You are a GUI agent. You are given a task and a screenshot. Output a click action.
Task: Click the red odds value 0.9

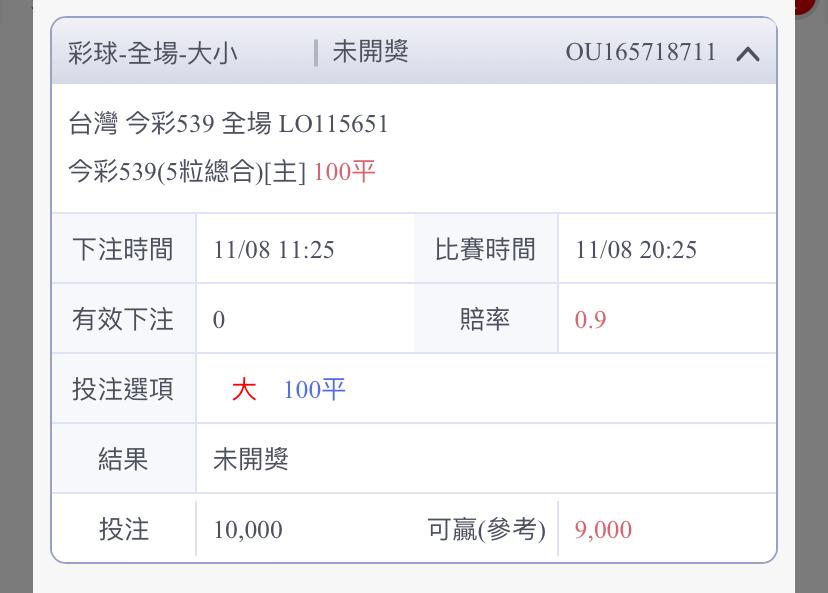click(590, 319)
